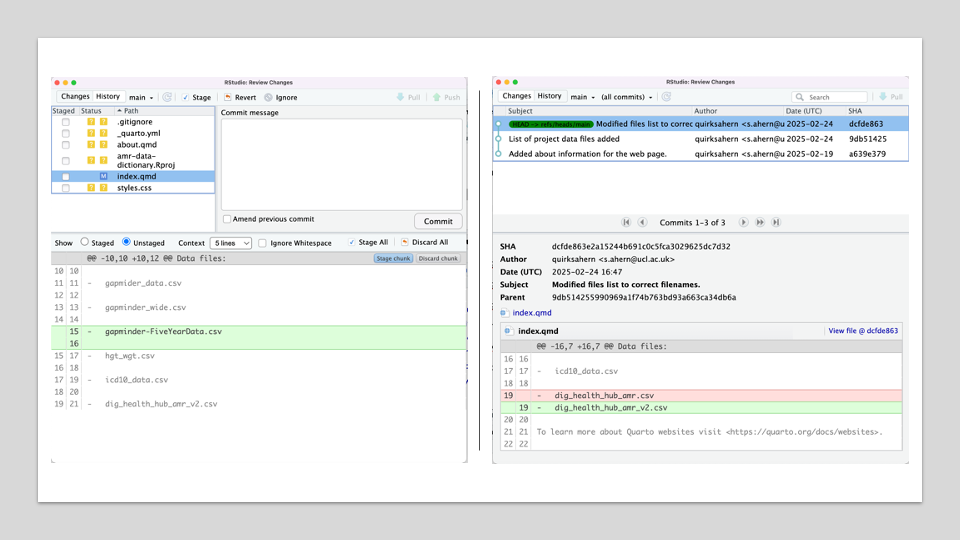Click modified status icon for index.qmd
This screenshot has height=540, width=960.
[x=103, y=176]
